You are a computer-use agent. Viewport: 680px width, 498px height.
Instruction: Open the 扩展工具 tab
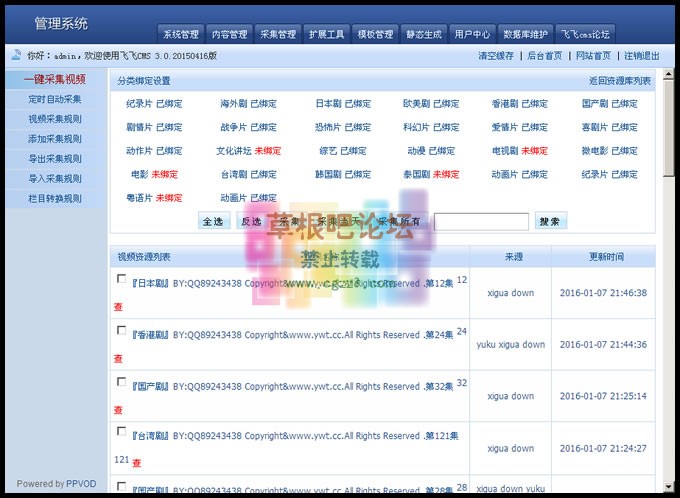327,34
